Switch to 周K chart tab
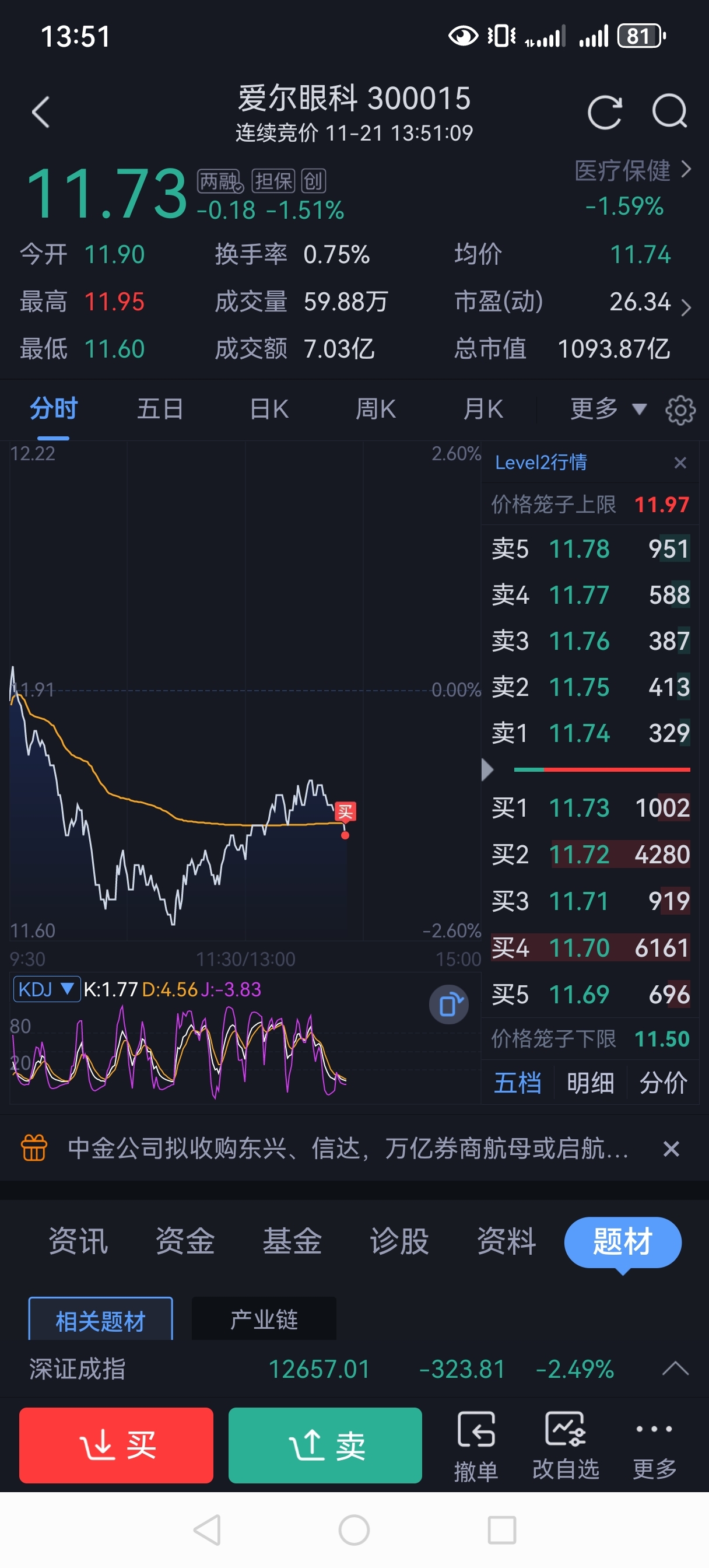This screenshot has height=1568, width=709. click(375, 409)
